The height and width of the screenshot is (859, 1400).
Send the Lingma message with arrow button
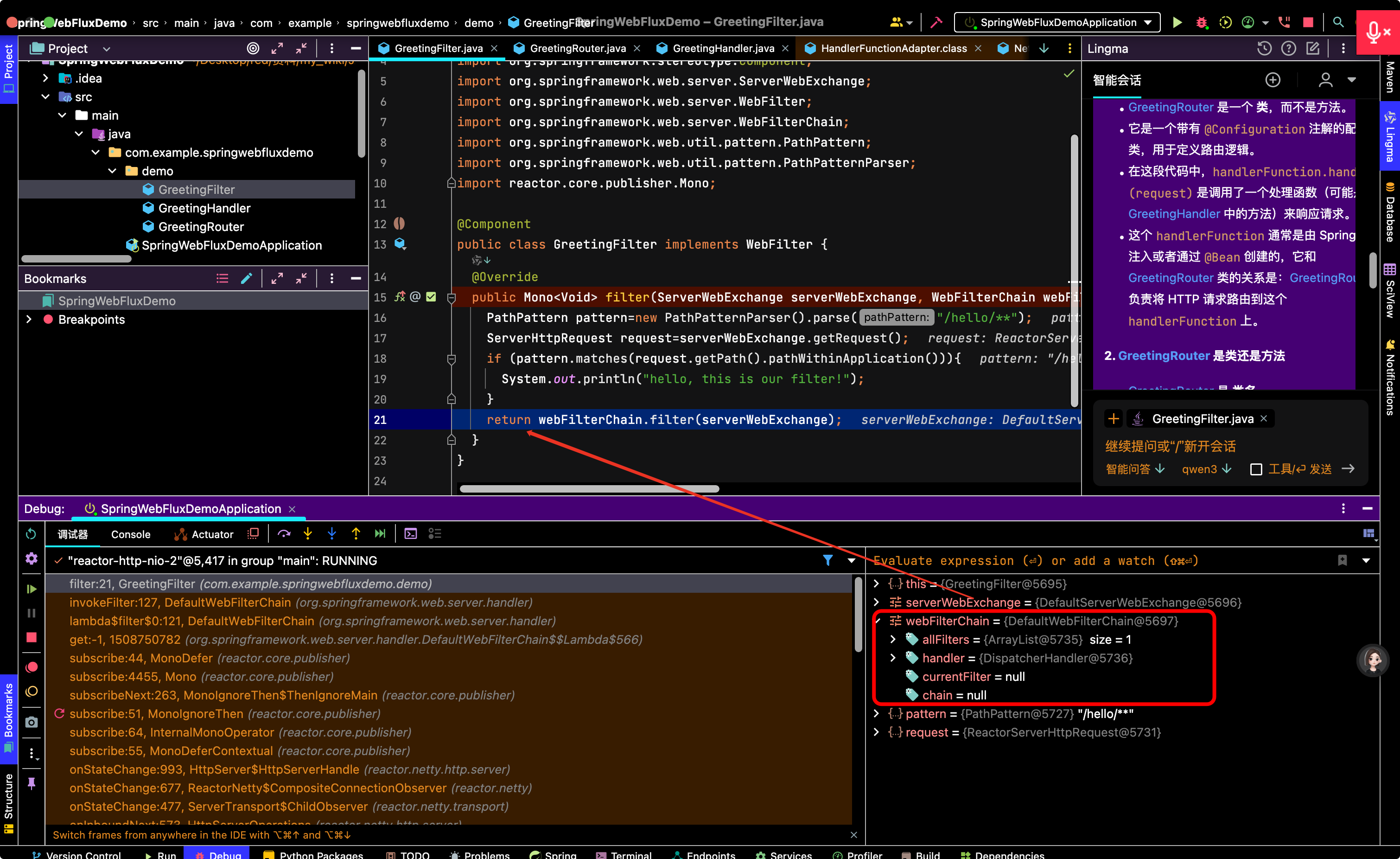(1348, 469)
